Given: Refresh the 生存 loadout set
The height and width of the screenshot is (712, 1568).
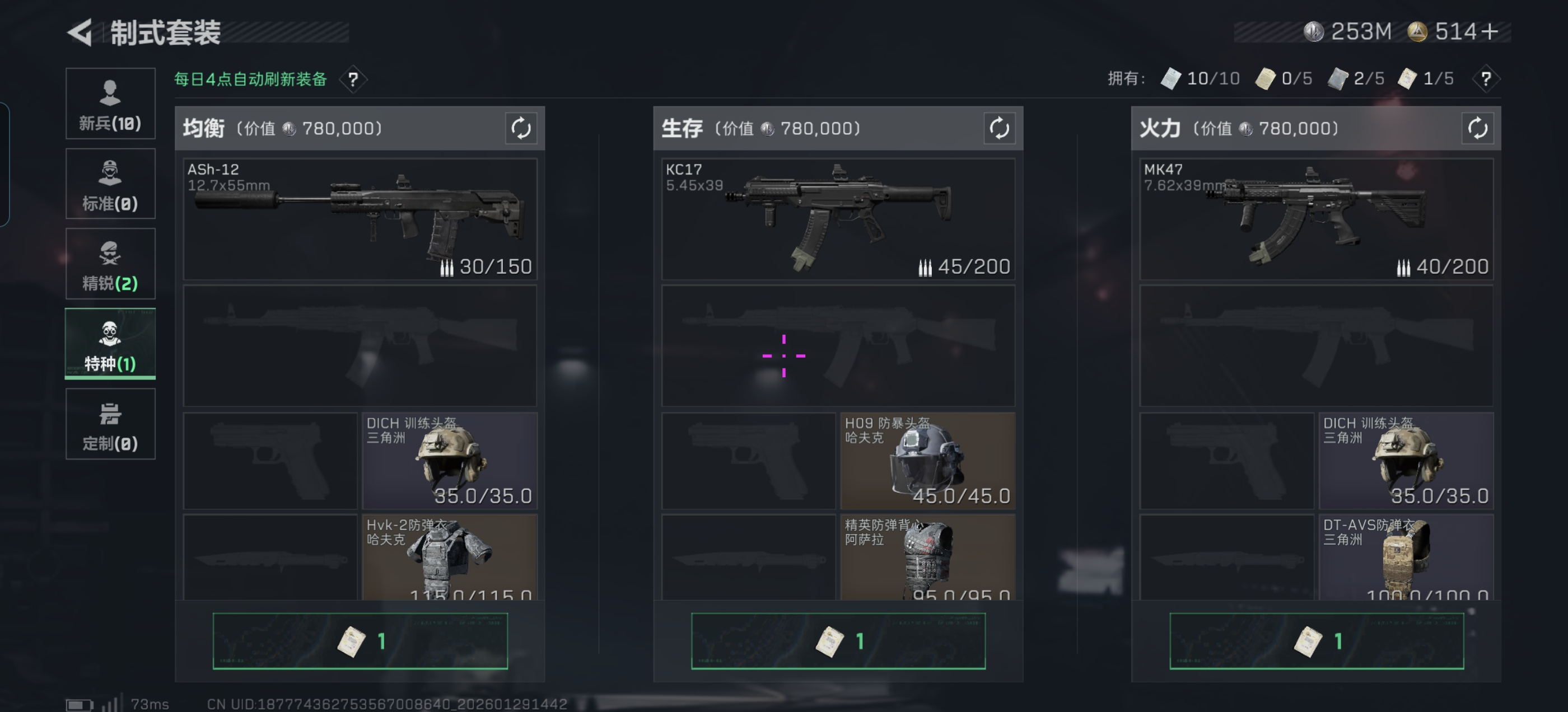Looking at the screenshot, I should pyautogui.click(x=999, y=128).
